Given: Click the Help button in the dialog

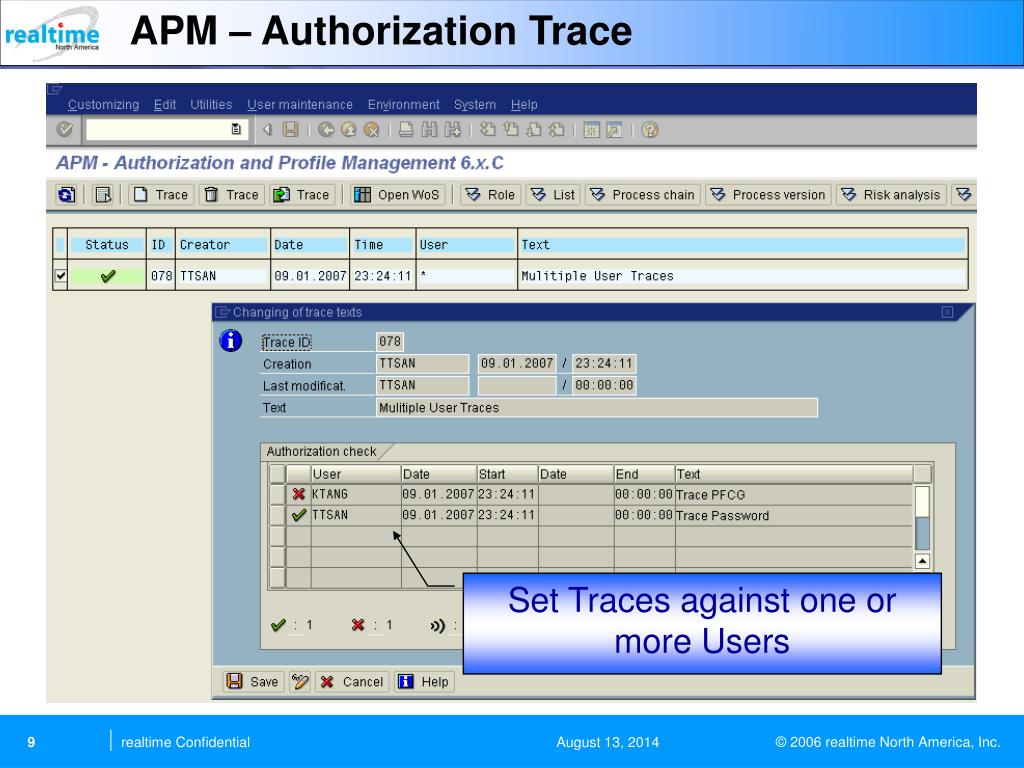Looking at the screenshot, I should (x=424, y=682).
